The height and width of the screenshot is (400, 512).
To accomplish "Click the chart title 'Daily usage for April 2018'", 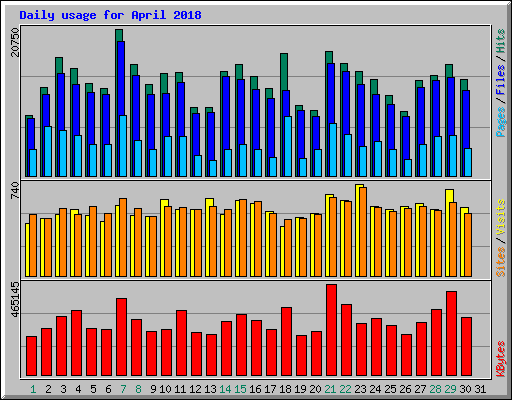I will click(110, 15).
